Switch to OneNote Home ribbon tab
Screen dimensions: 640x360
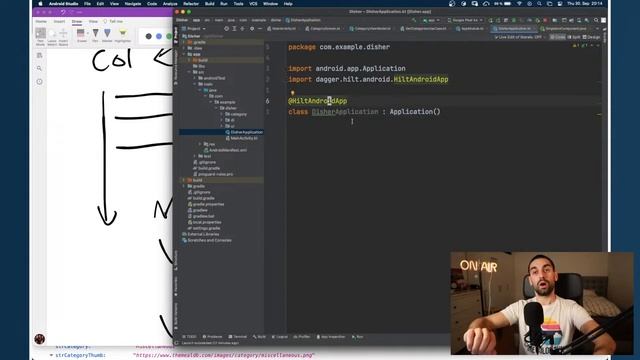[41, 21]
